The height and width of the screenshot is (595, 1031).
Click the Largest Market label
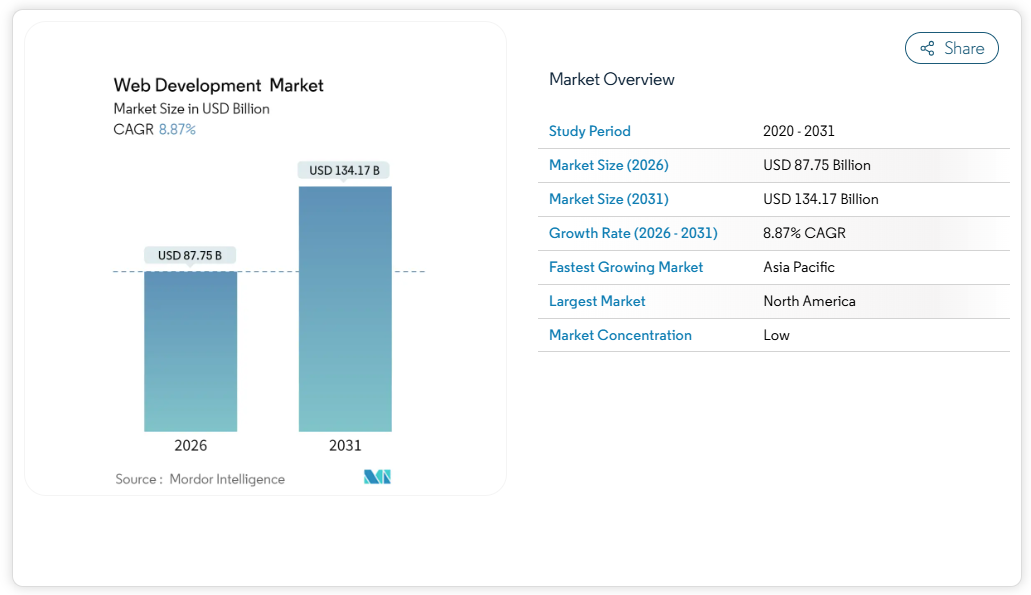597,301
